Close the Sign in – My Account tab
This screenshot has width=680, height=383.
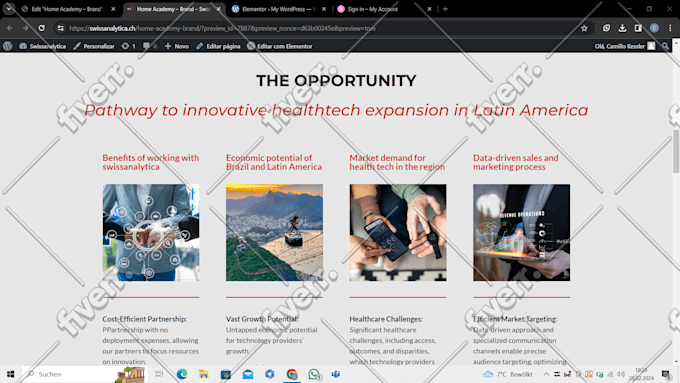click(x=429, y=9)
